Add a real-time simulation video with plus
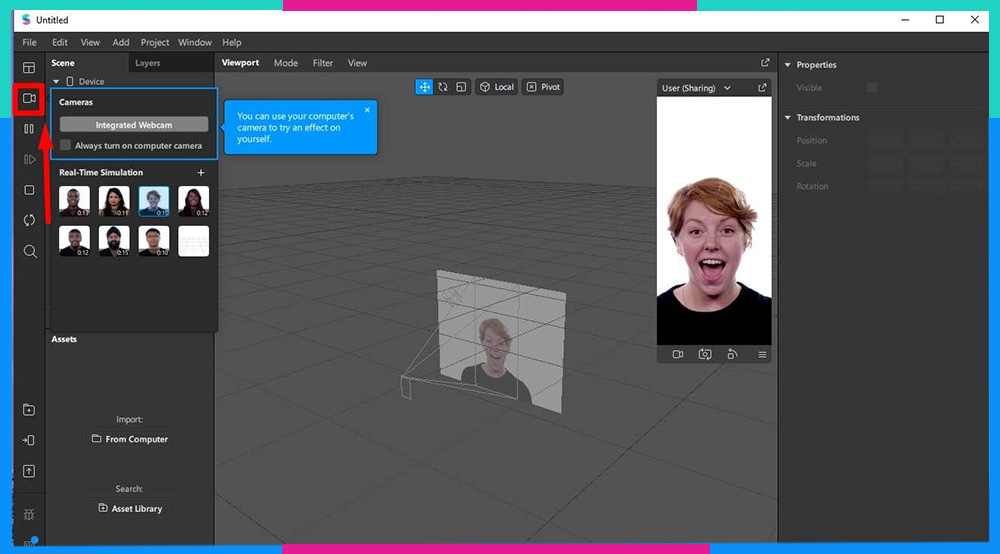Image resolution: width=1000 pixels, height=554 pixels. point(201,173)
